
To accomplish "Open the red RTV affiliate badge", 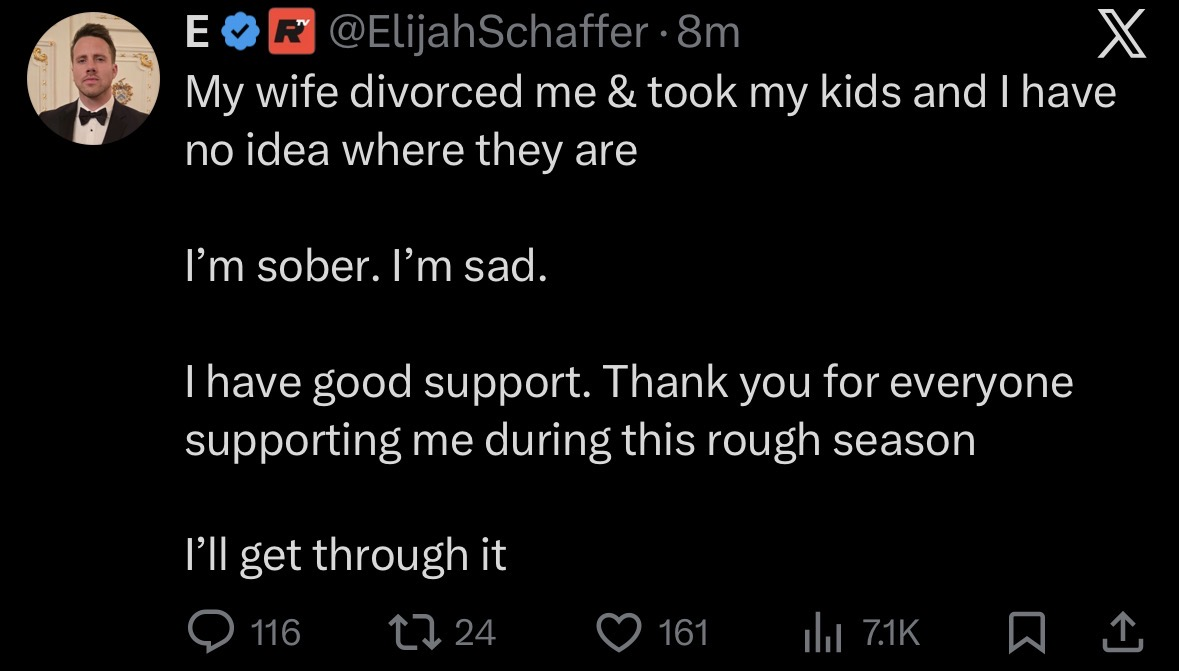I will coord(292,33).
